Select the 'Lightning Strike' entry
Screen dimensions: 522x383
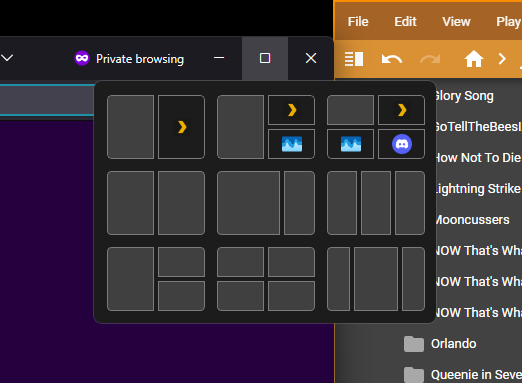[479, 189]
